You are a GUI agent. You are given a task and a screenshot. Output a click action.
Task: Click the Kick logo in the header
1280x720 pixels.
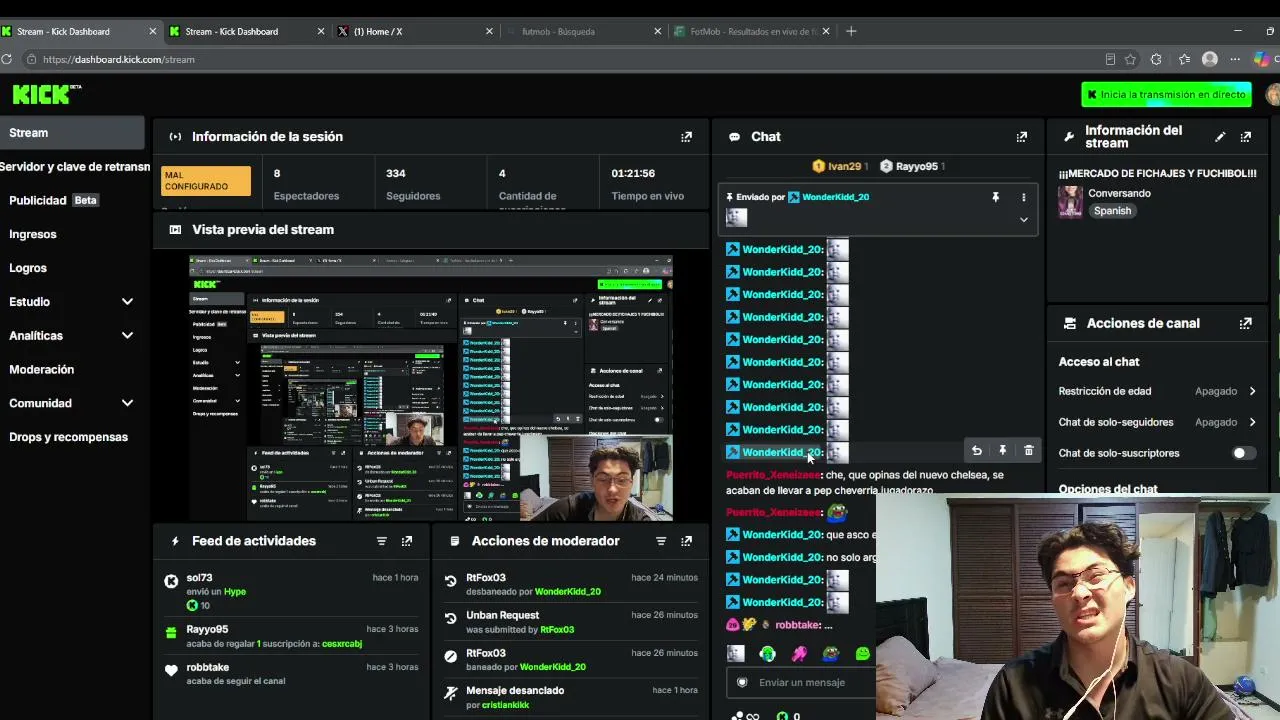46,94
